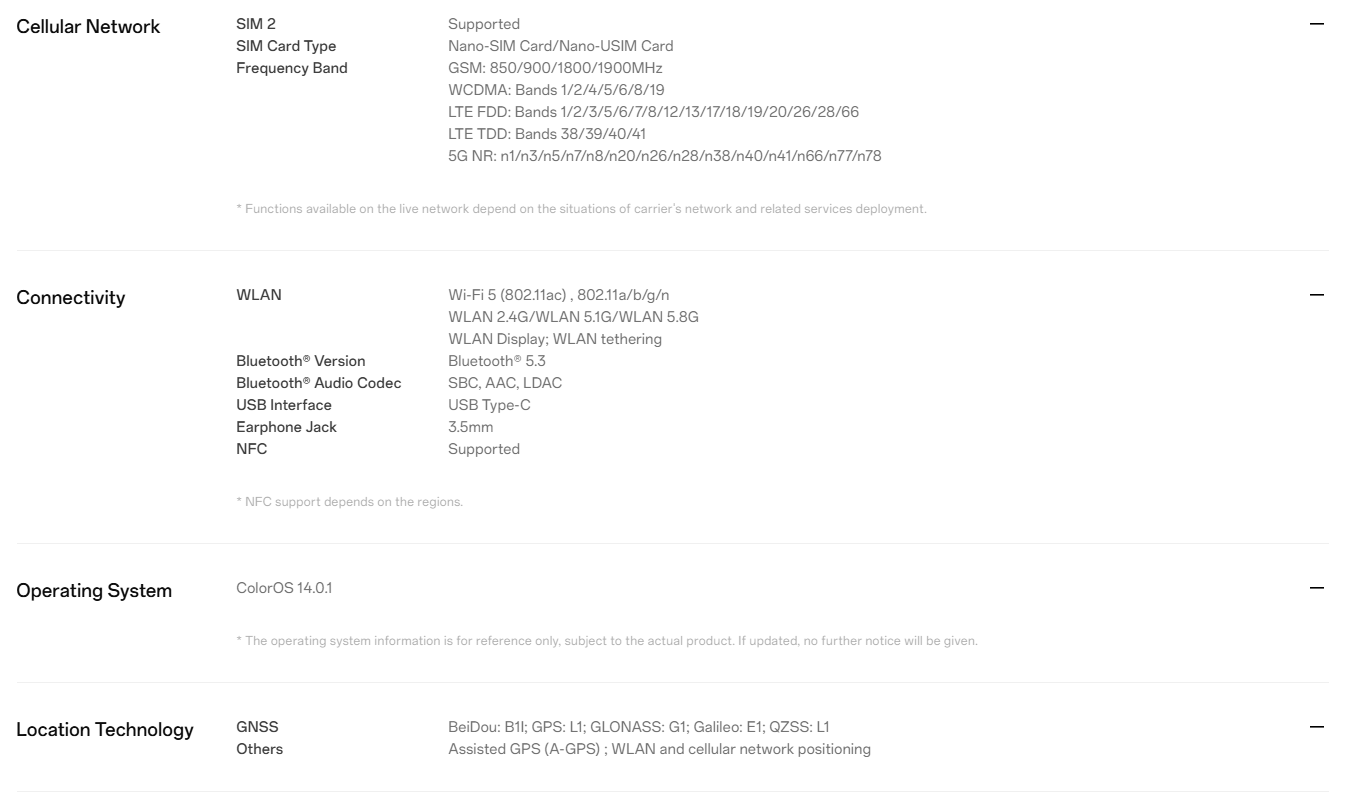Click the Earphone Jack label
The width and height of the screenshot is (1348, 805).
point(286,427)
